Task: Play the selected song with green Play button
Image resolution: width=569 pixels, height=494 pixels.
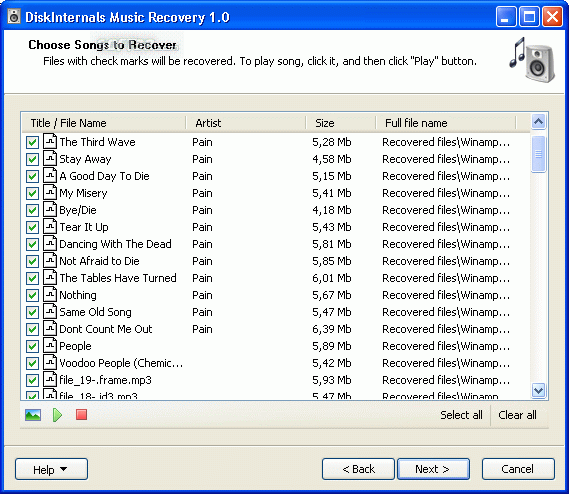Action: click(x=57, y=415)
